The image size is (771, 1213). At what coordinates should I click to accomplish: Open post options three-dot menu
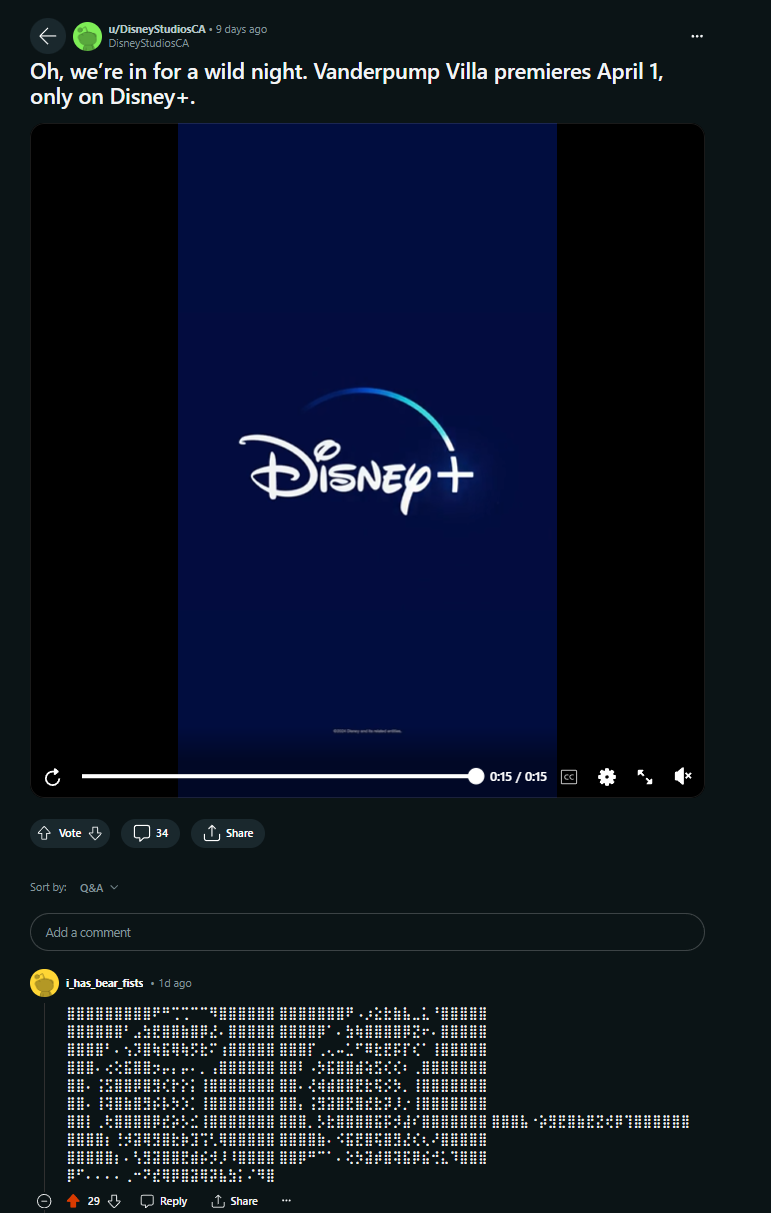click(x=697, y=36)
